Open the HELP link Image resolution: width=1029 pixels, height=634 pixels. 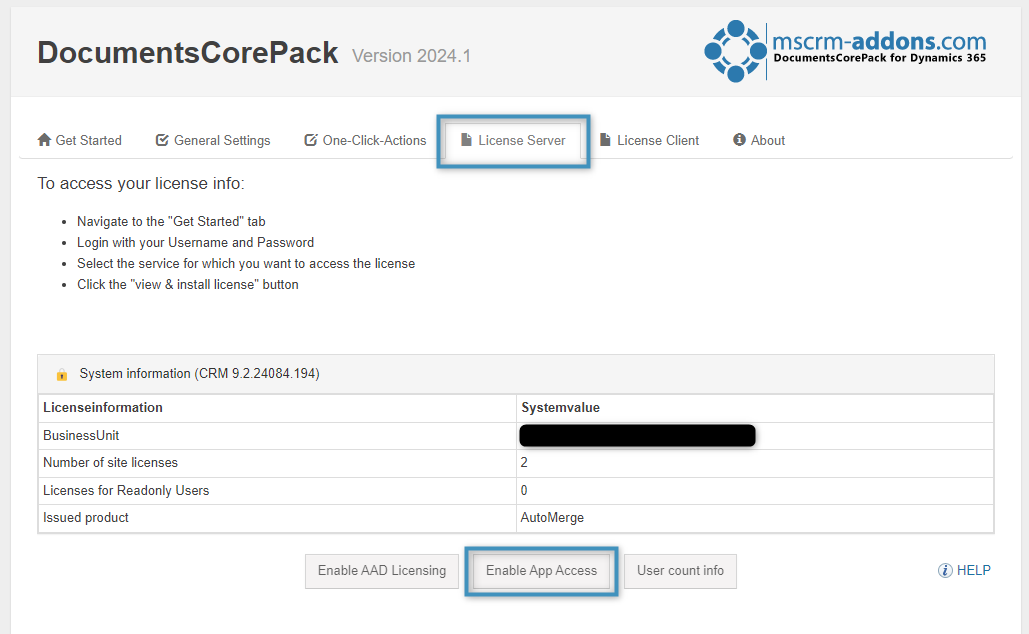[964, 570]
